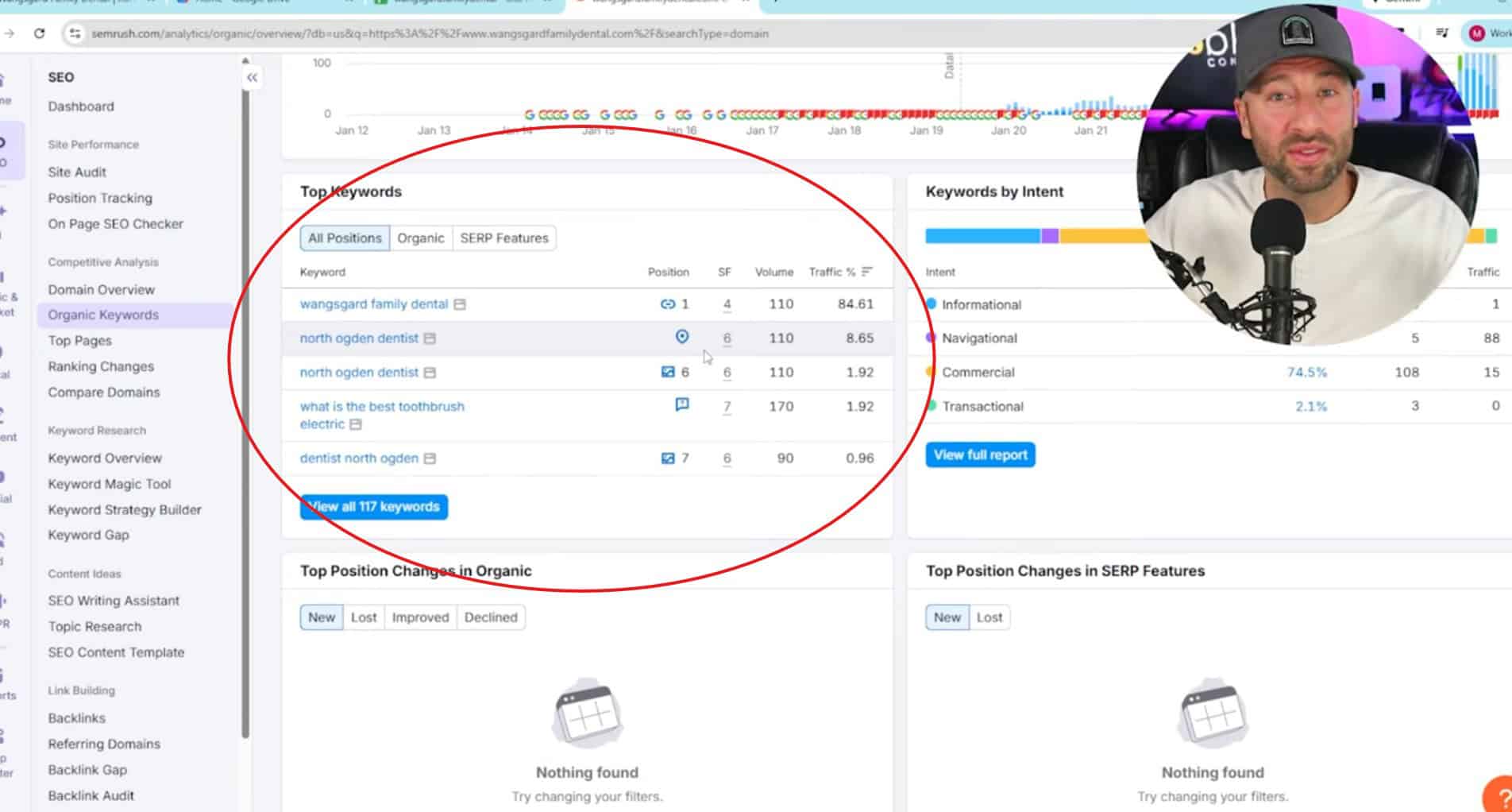Select the Organic filter in Top Keywords
This screenshot has width=1512, height=812.
pos(421,238)
